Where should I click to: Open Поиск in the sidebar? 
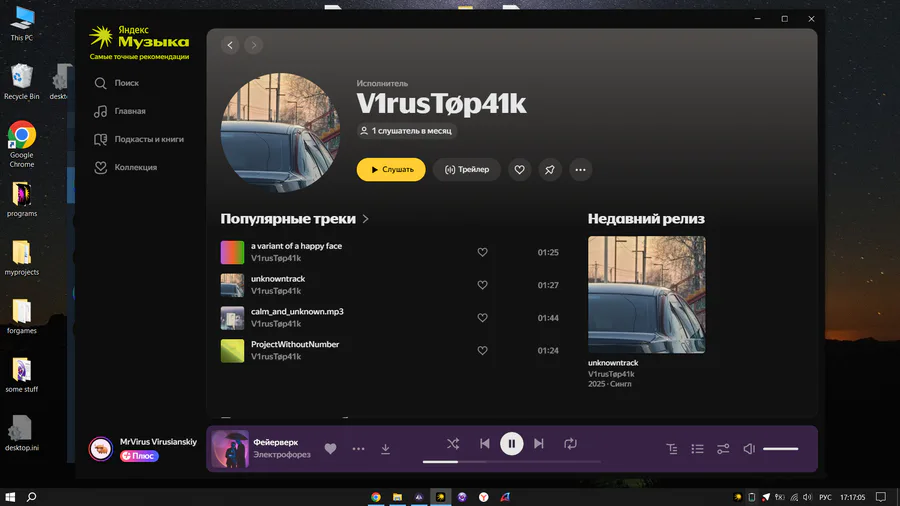[x=117, y=83]
